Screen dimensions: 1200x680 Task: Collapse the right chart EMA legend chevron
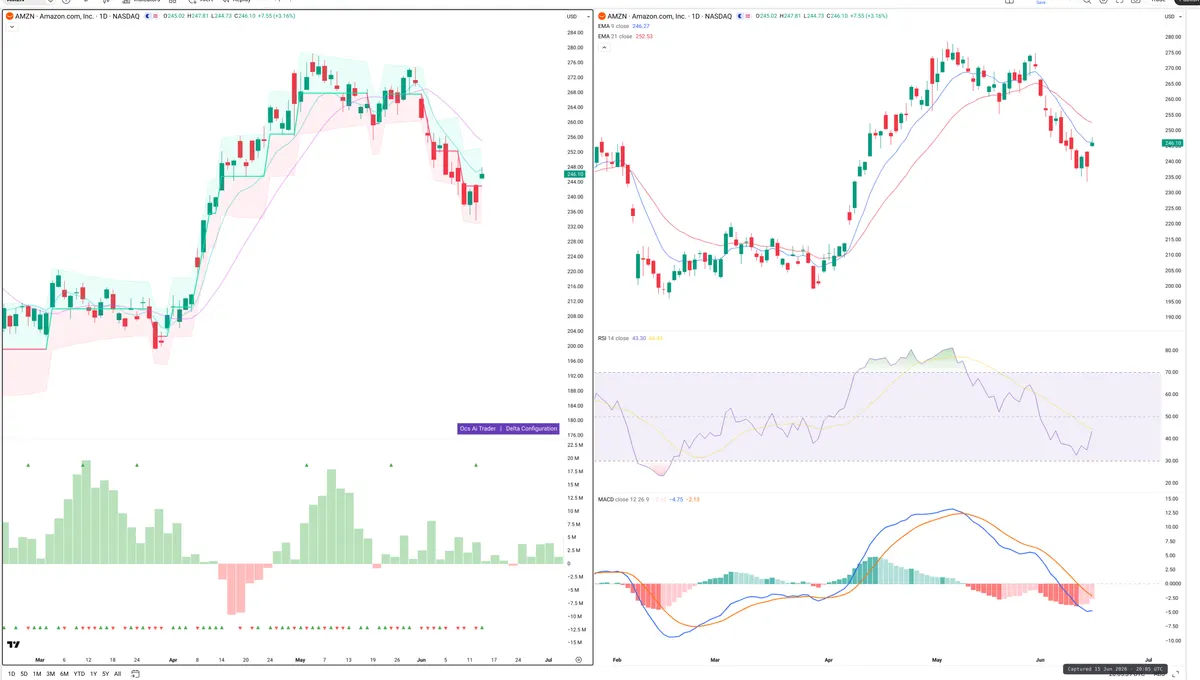tap(603, 47)
